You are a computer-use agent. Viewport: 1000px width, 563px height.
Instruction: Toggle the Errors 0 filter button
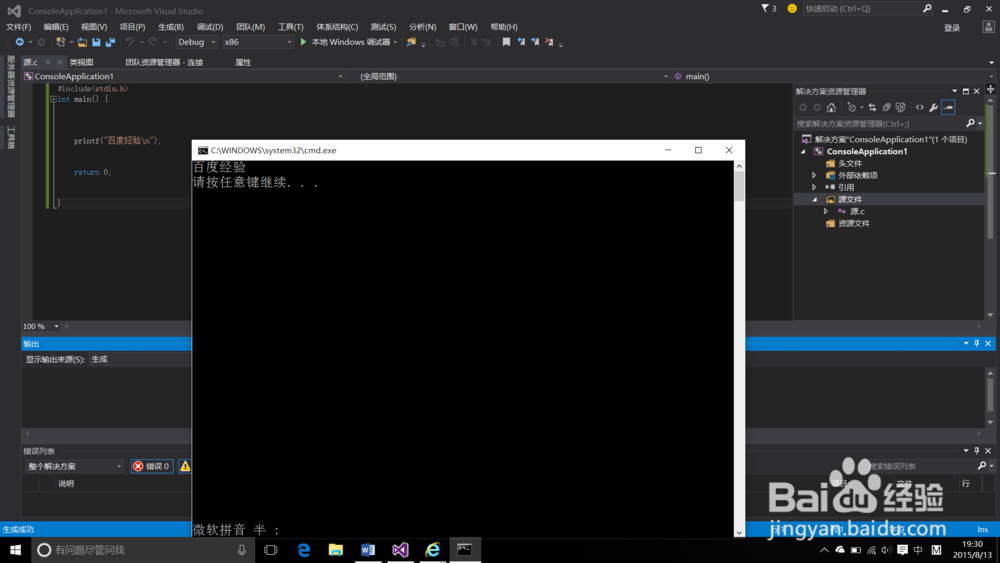[x=152, y=466]
